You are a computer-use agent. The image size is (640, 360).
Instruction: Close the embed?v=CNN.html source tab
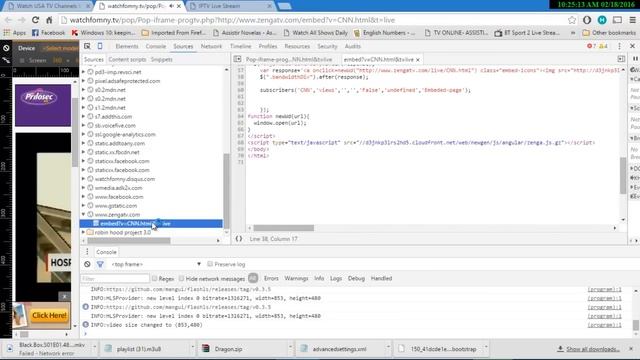pos(418,60)
